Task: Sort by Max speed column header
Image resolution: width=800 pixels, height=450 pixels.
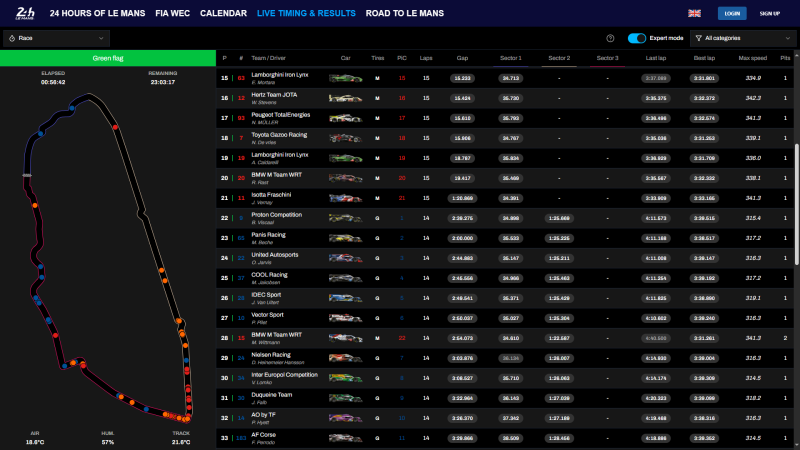Action: [x=753, y=58]
